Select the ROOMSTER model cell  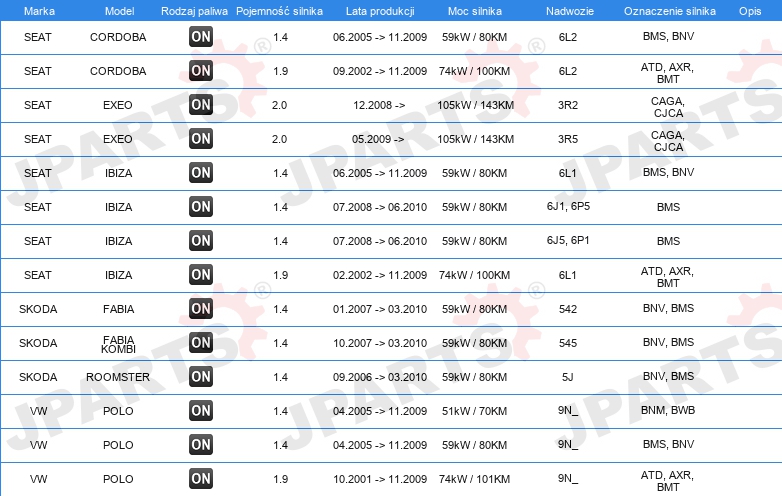pos(118,377)
